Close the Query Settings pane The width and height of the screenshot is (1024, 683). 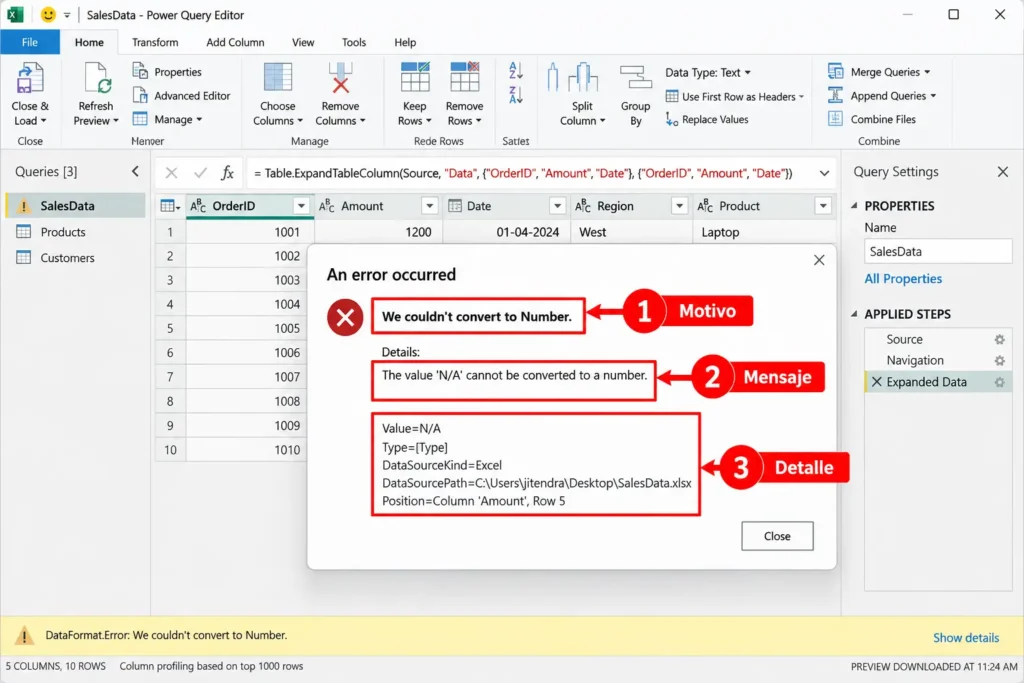coord(1002,172)
